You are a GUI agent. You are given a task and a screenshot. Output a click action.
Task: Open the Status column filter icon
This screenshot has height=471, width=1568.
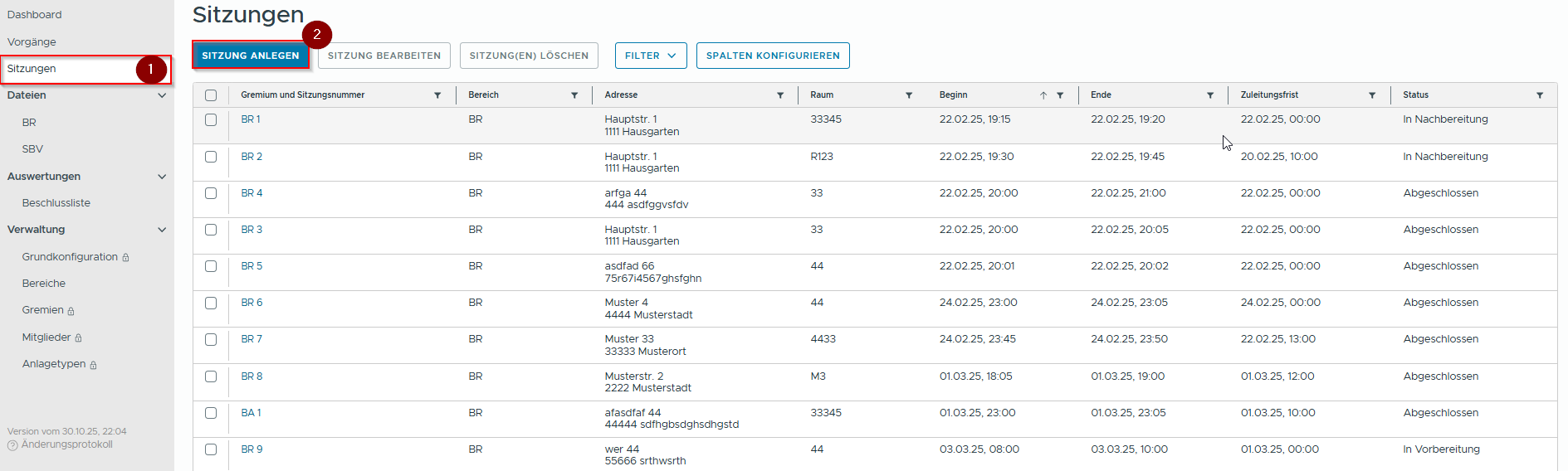(1540, 95)
